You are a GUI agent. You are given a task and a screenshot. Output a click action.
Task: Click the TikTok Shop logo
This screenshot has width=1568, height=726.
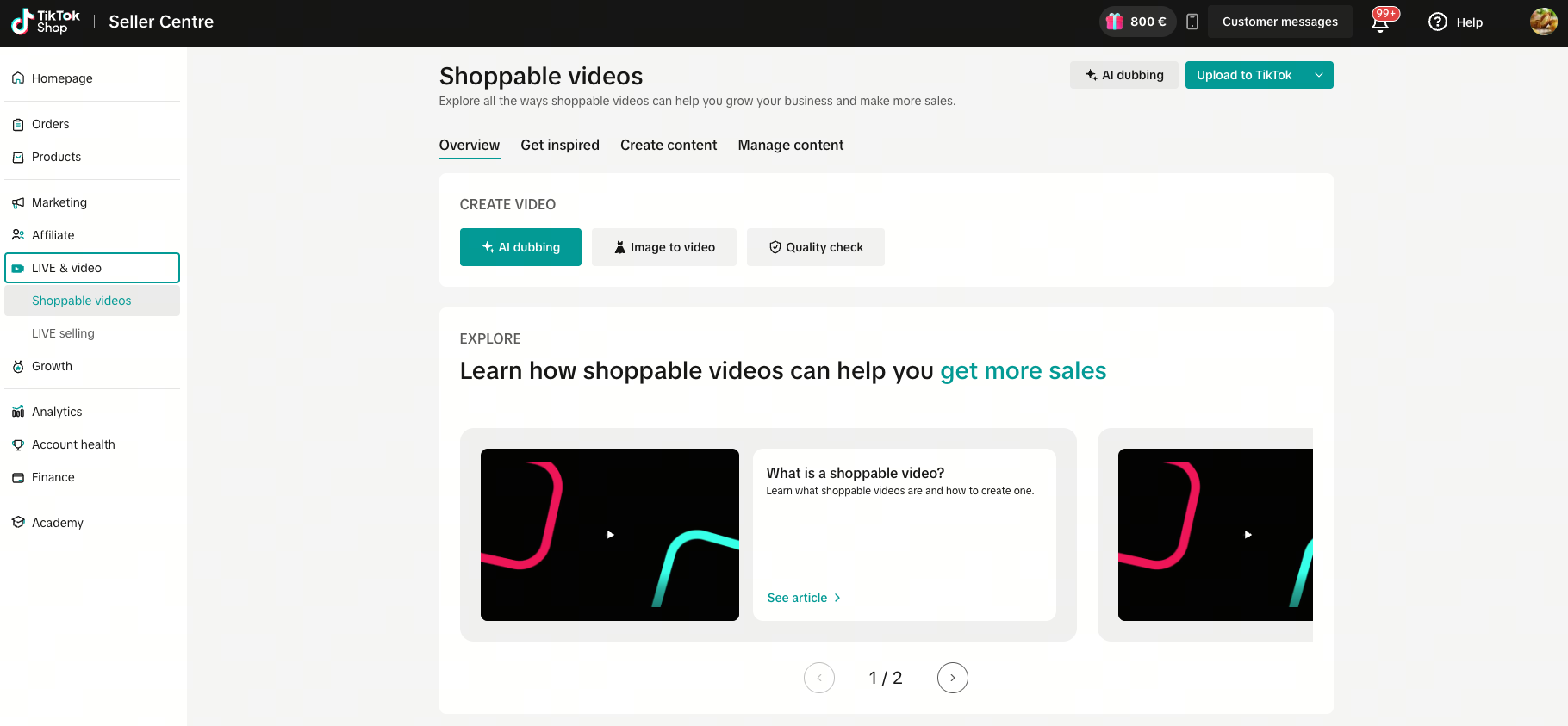coord(46,22)
